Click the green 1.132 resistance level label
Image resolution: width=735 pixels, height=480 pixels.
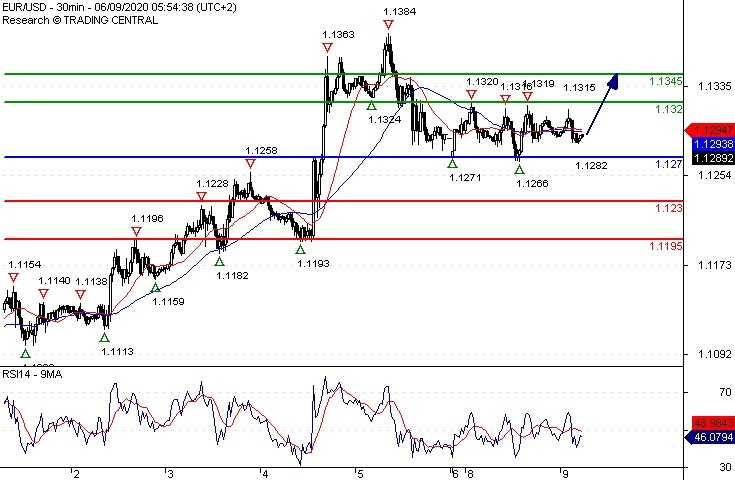(x=669, y=109)
